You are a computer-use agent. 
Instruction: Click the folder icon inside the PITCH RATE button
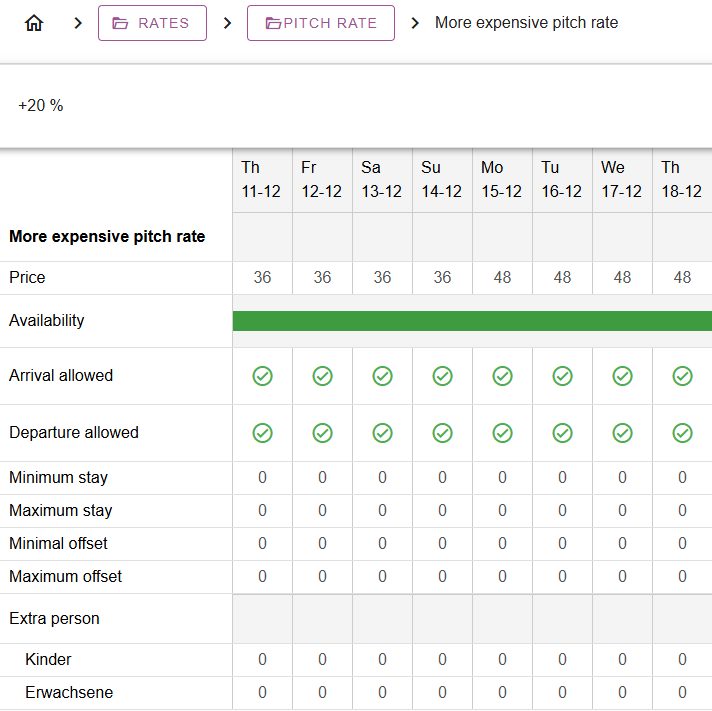click(273, 23)
